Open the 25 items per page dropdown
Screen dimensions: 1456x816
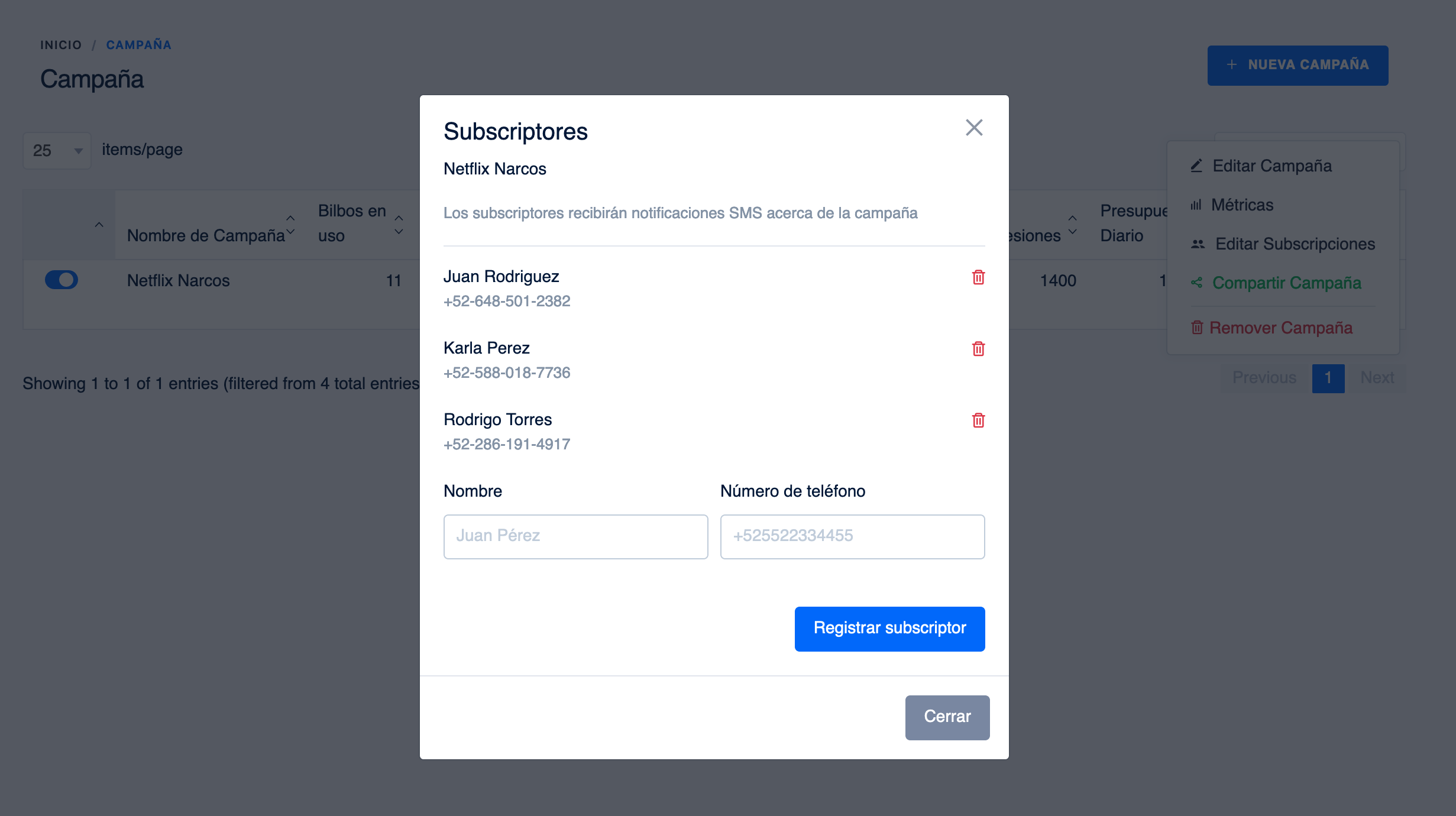pos(57,151)
